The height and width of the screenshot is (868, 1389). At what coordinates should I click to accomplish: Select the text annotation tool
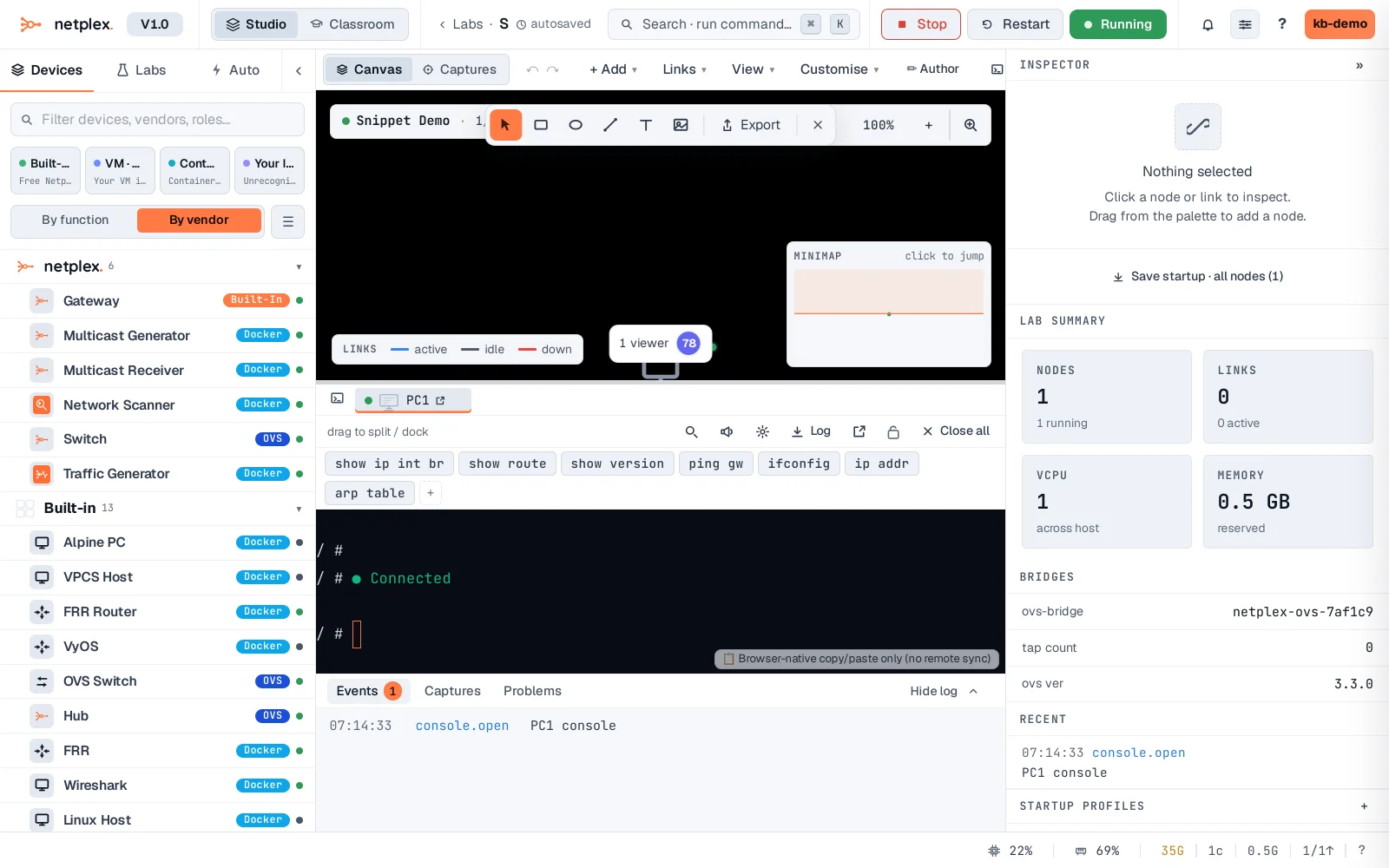click(x=646, y=125)
